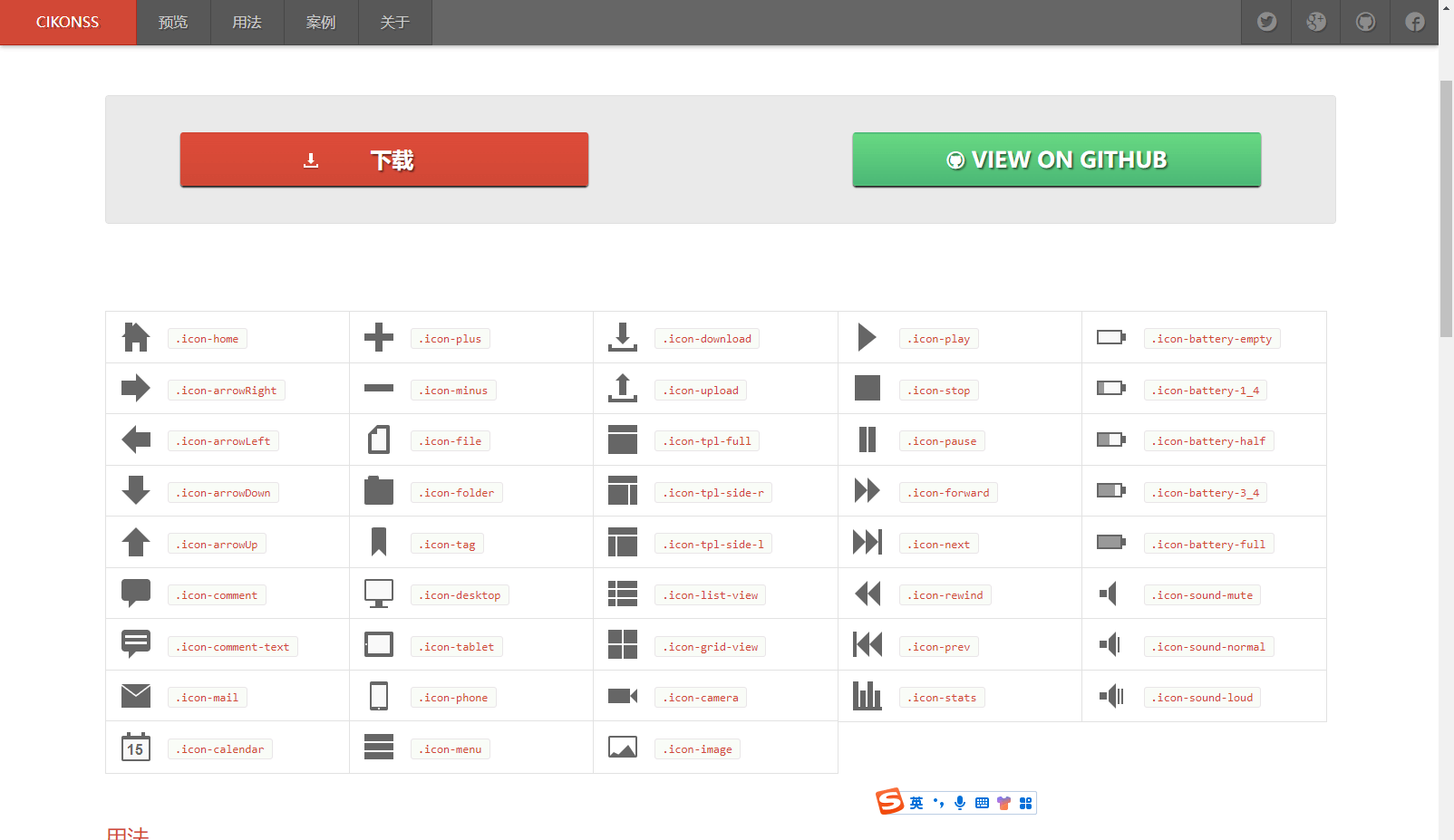Click the upload icon glyph
Viewport: 1454px width, 840px height.
point(623,389)
